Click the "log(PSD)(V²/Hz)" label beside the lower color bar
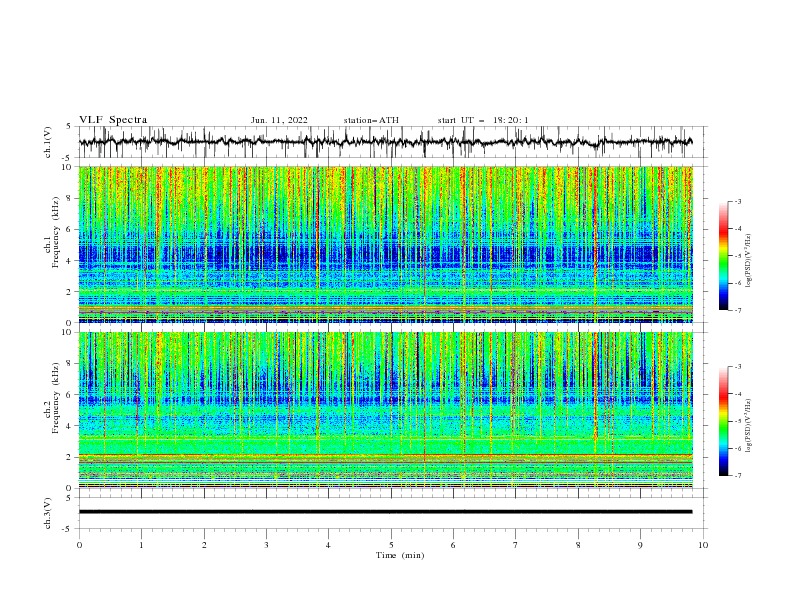This screenshot has width=792, height=612. click(748, 425)
